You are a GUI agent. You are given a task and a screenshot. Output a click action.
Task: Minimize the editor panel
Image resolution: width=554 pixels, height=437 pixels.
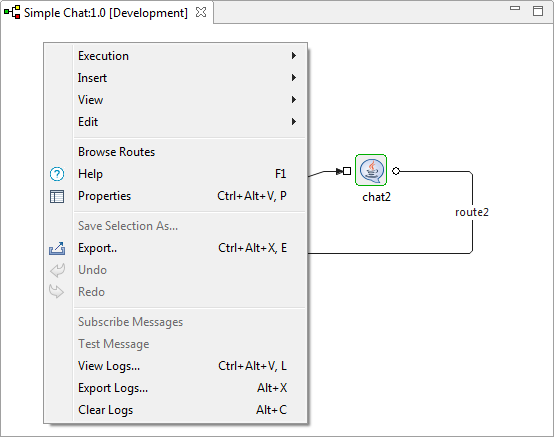515,8
